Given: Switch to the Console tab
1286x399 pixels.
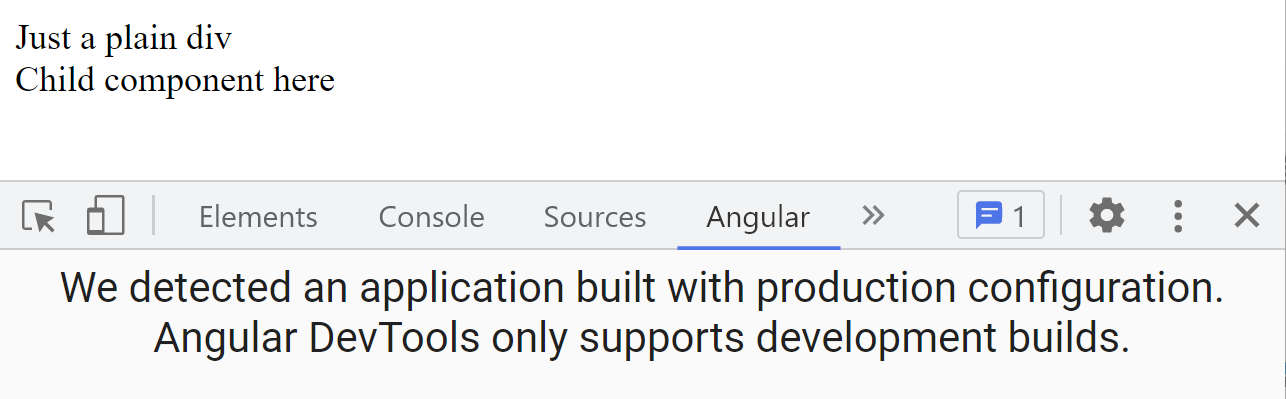Looking at the screenshot, I should pyautogui.click(x=431, y=216).
